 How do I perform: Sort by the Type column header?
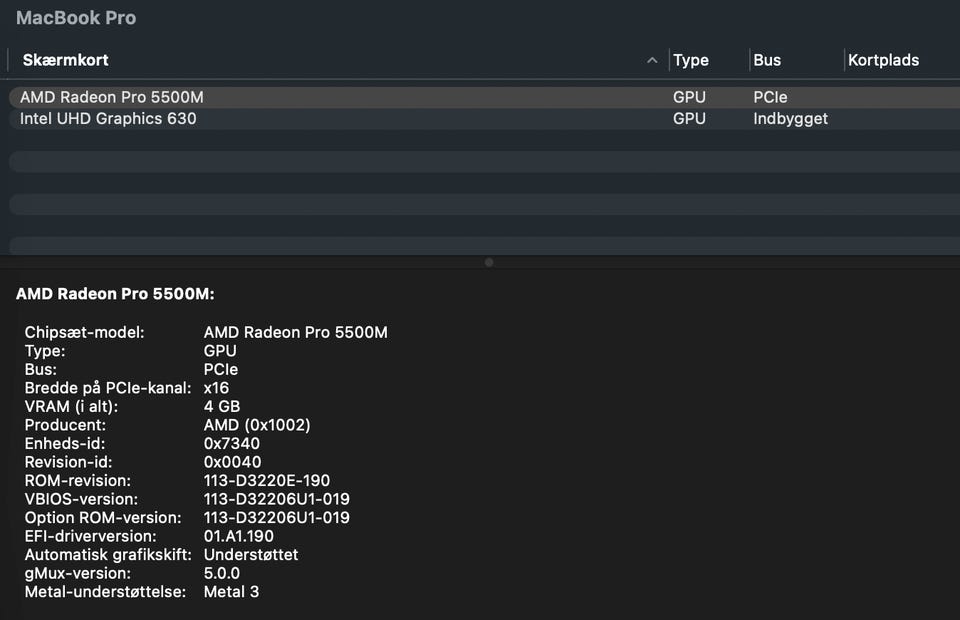[x=691, y=60]
